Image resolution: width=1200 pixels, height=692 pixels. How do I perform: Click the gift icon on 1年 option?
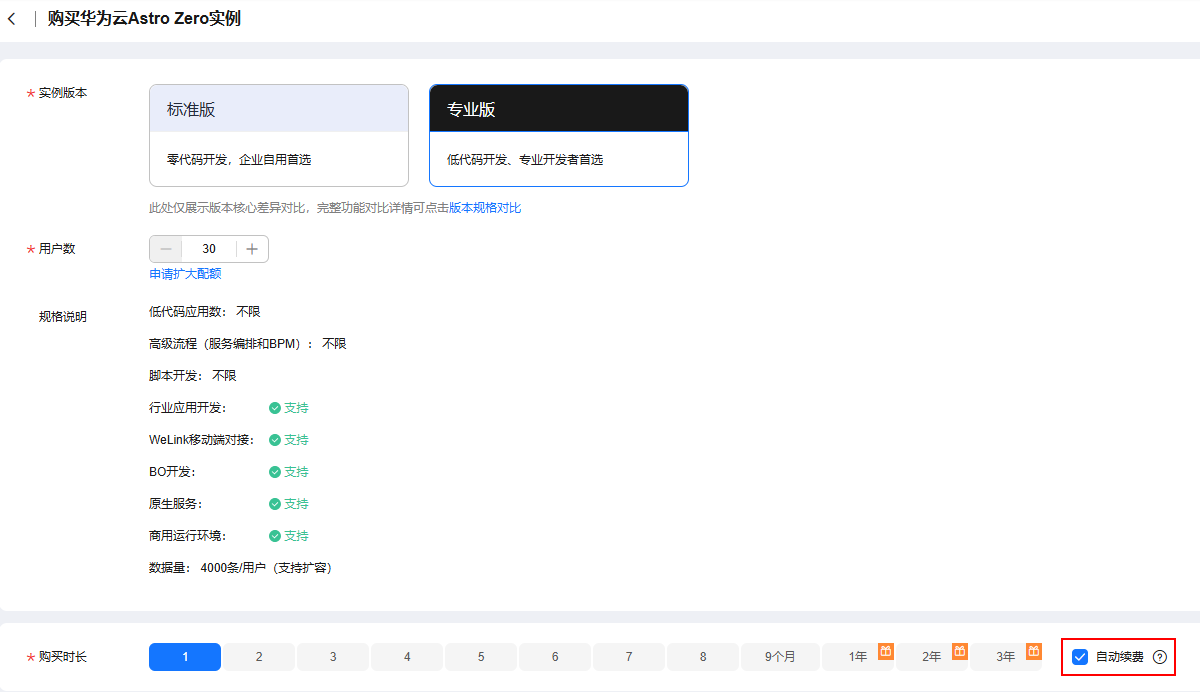pos(885,651)
